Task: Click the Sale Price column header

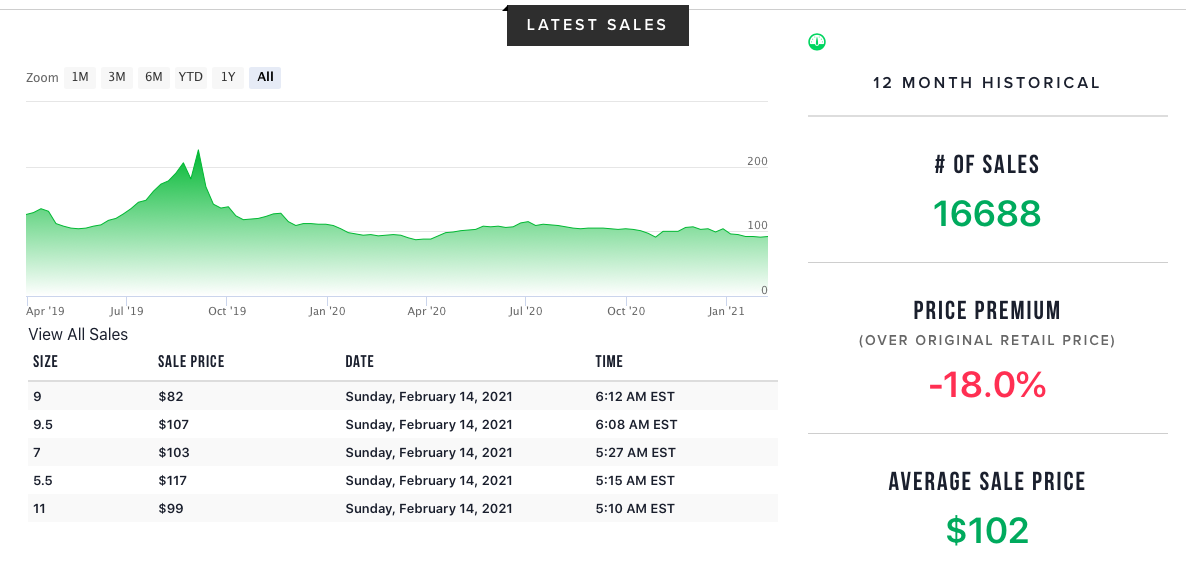Action: click(191, 361)
